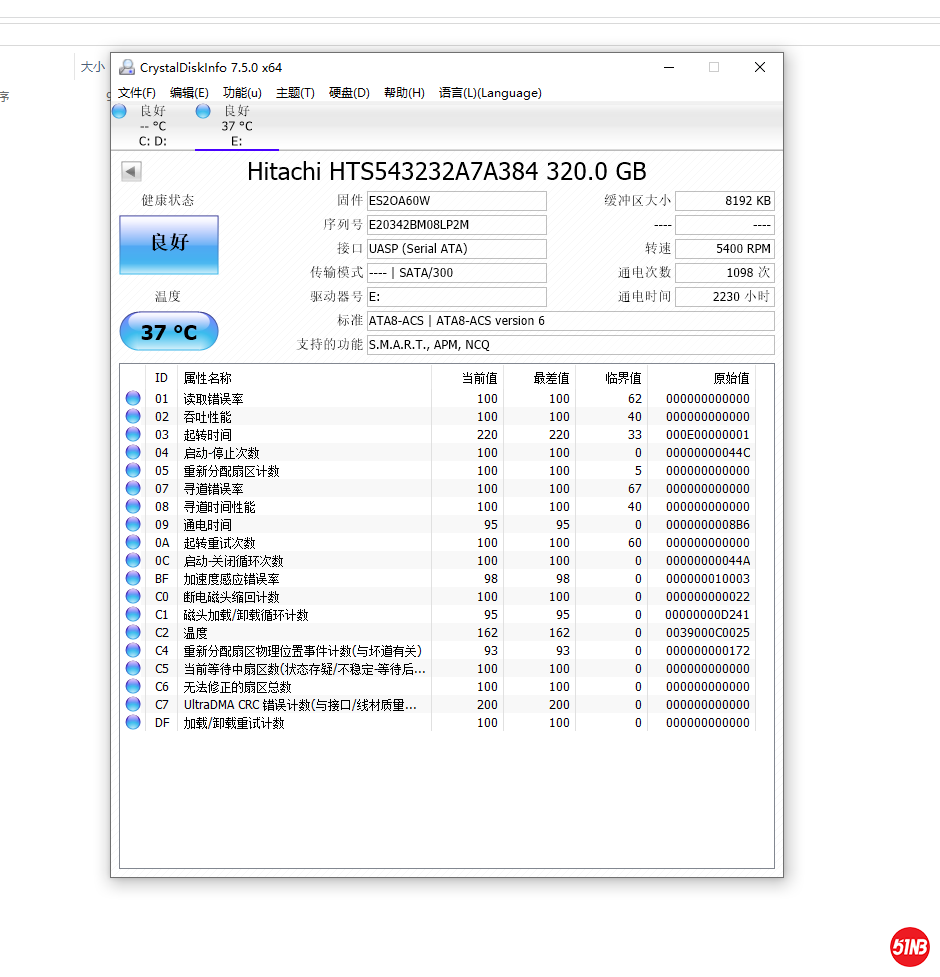Click status orb beside 温度 attribute C2
The width and height of the screenshot is (940, 977).
[x=133, y=632]
